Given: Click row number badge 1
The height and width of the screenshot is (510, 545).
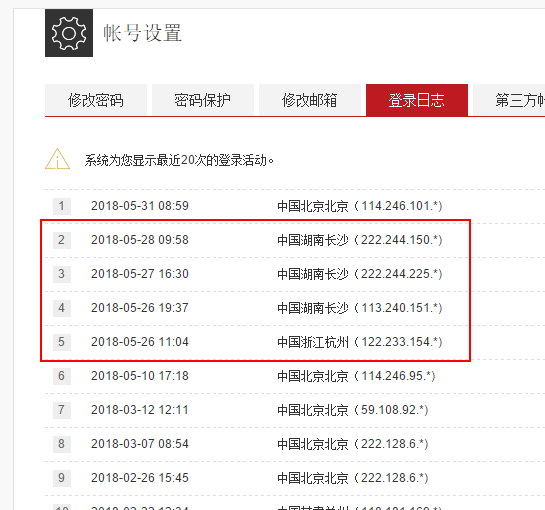Looking at the screenshot, I should [x=62, y=206].
